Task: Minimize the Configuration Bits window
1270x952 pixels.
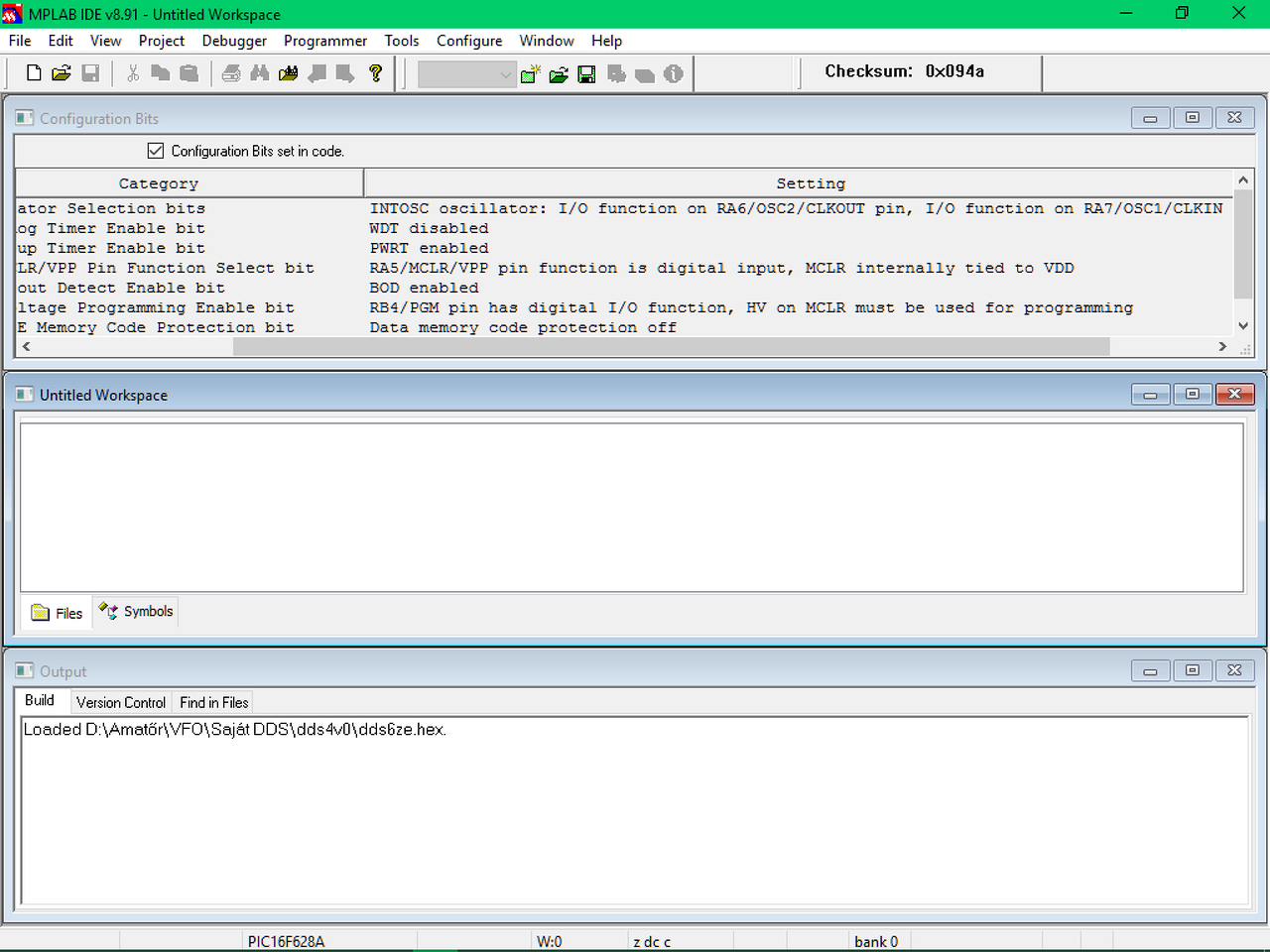Action: point(1150,117)
